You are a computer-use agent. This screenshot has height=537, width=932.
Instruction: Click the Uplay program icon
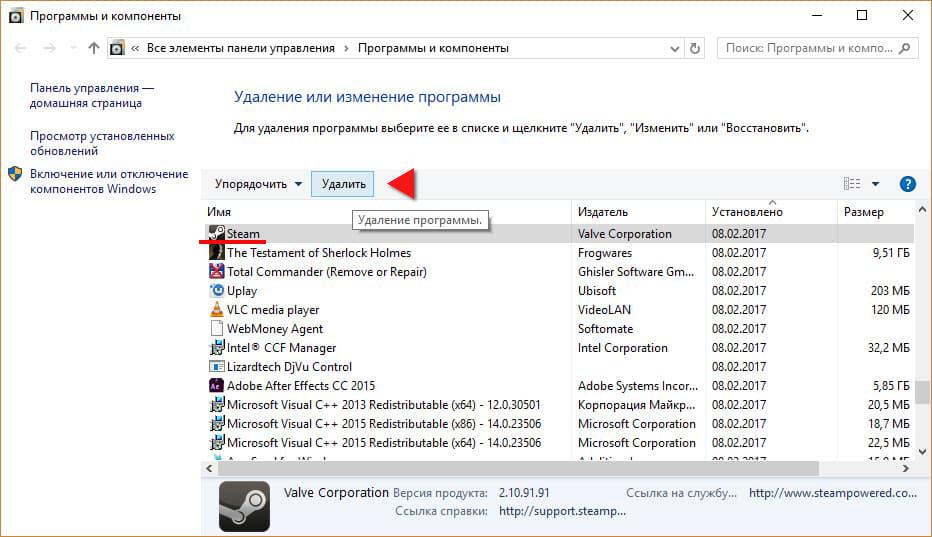pyautogui.click(x=216, y=290)
